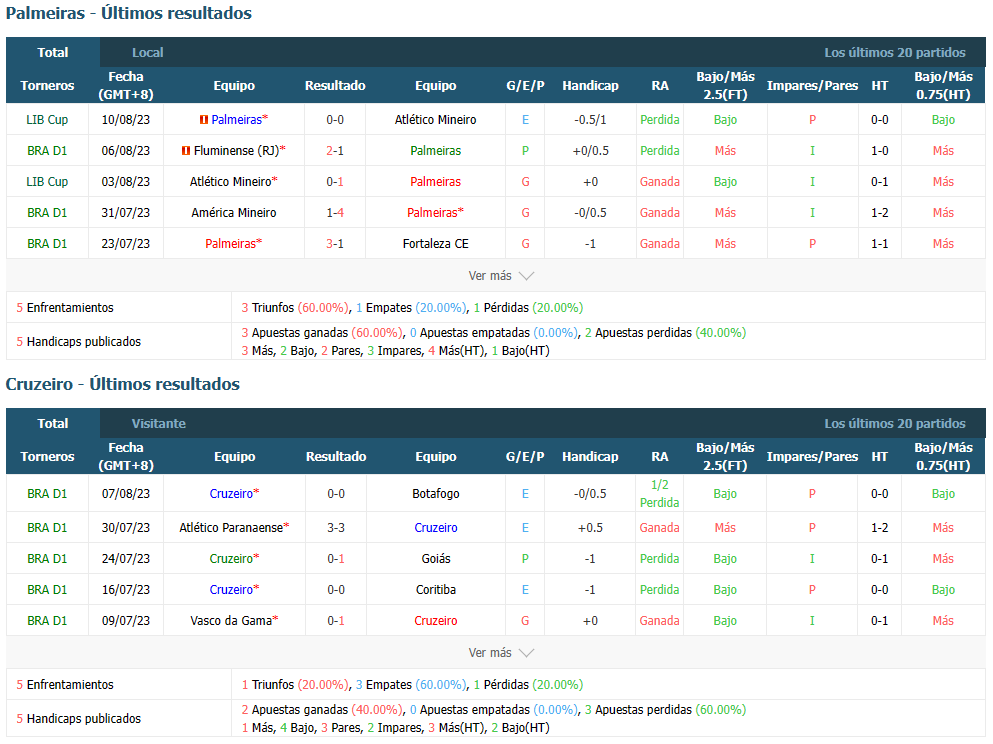
Task: Click the red card icon beside Palmeiras 10/08/23
Action: coord(203,120)
